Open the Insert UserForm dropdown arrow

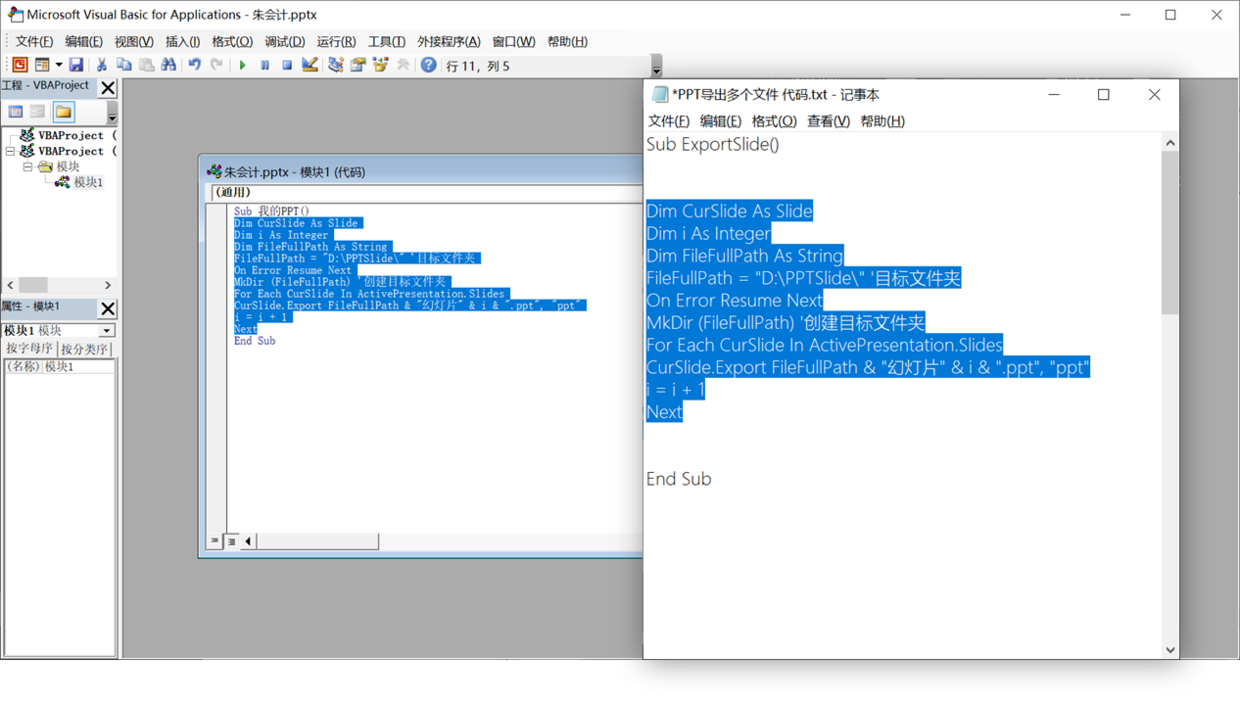coord(58,65)
